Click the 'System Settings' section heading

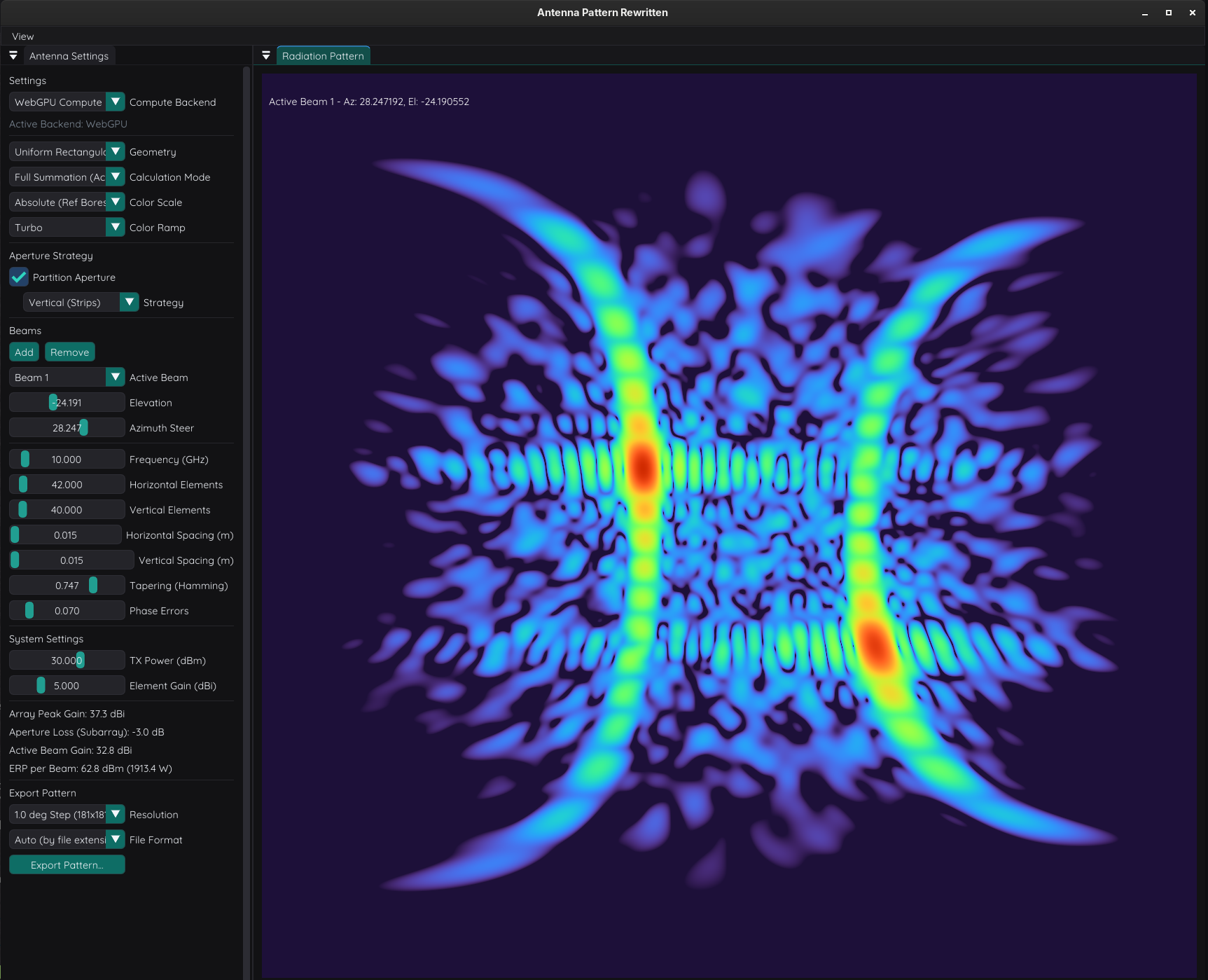click(46, 639)
